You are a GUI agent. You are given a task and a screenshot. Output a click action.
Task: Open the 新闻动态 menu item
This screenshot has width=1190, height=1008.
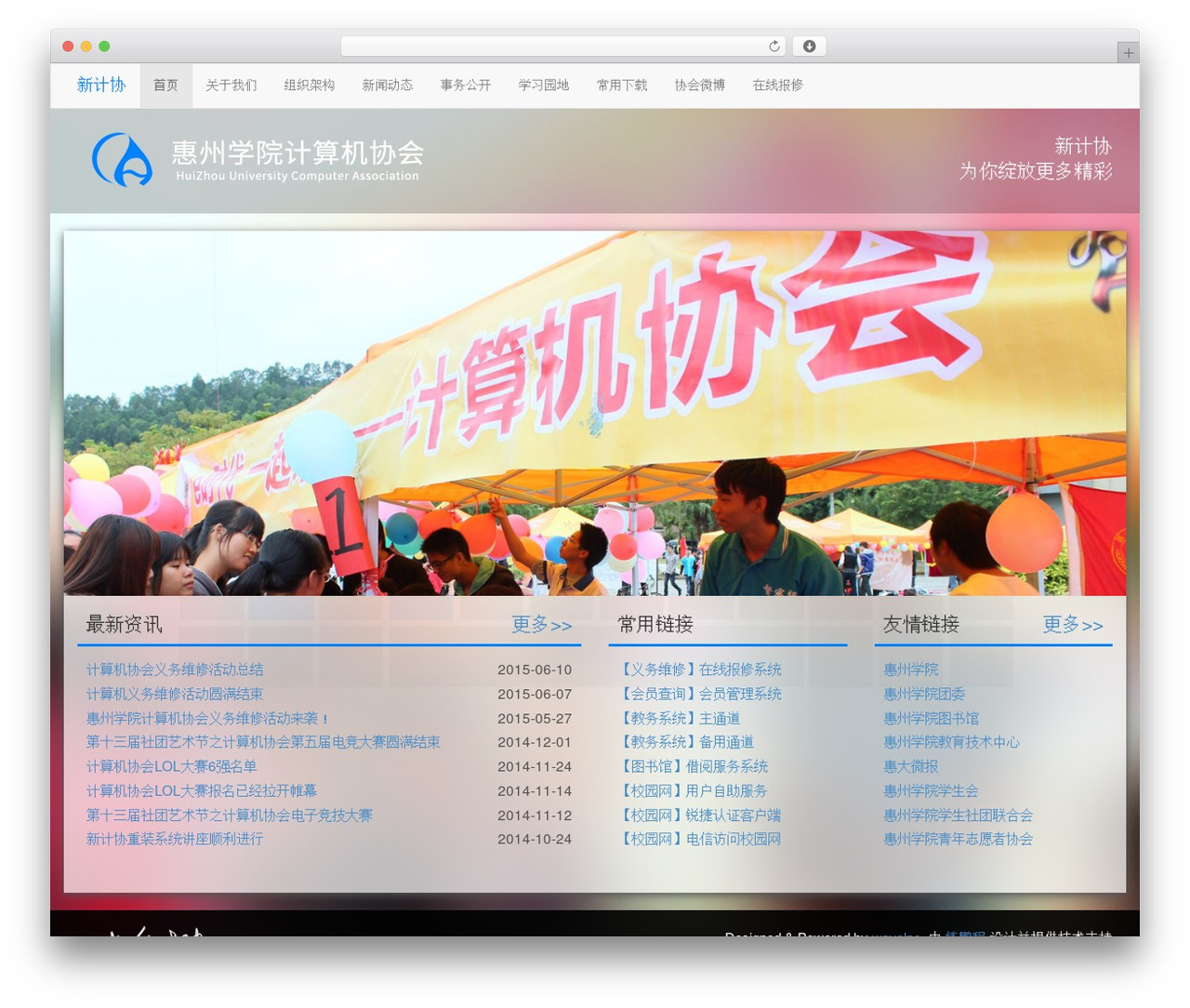click(x=388, y=86)
